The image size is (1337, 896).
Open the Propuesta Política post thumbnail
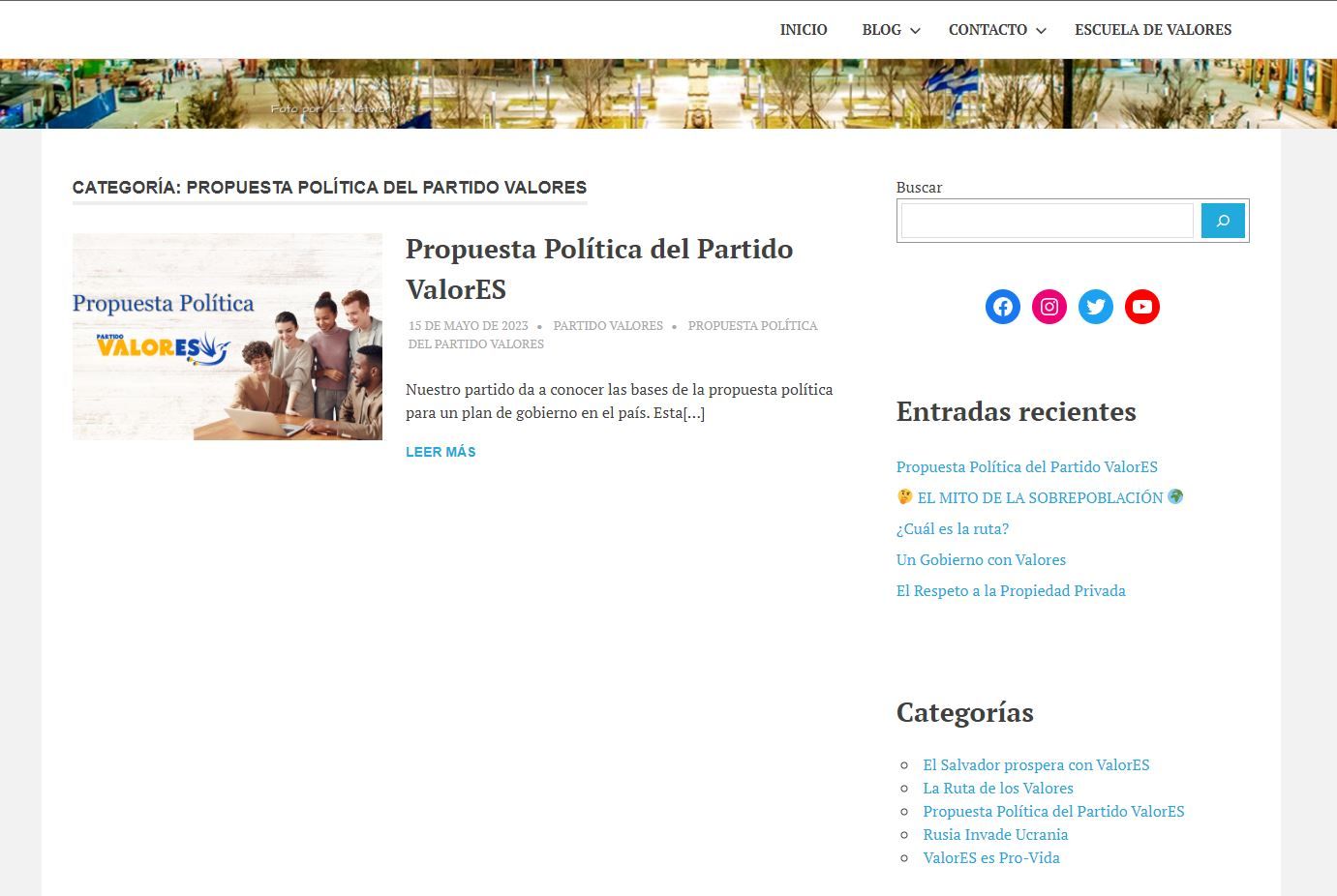[x=228, y=337]
